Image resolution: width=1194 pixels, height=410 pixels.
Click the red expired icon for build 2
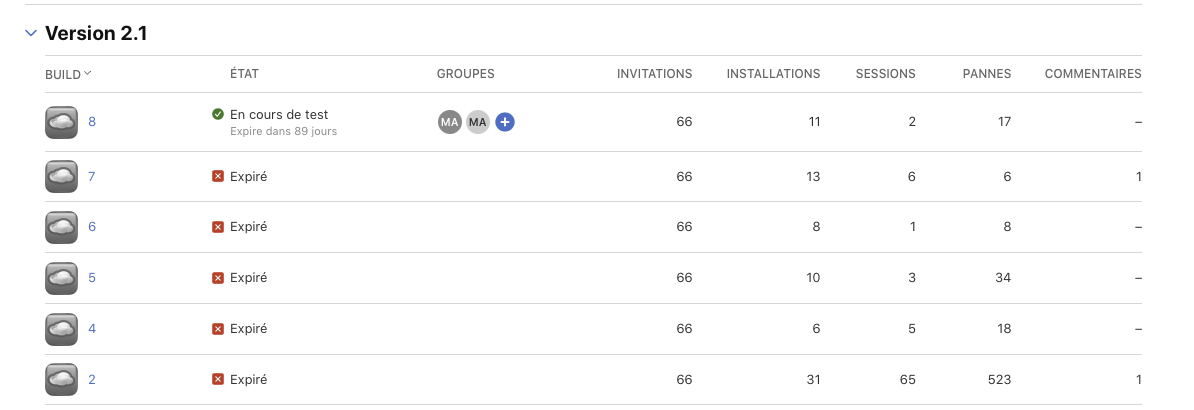(x=218, y=380)
